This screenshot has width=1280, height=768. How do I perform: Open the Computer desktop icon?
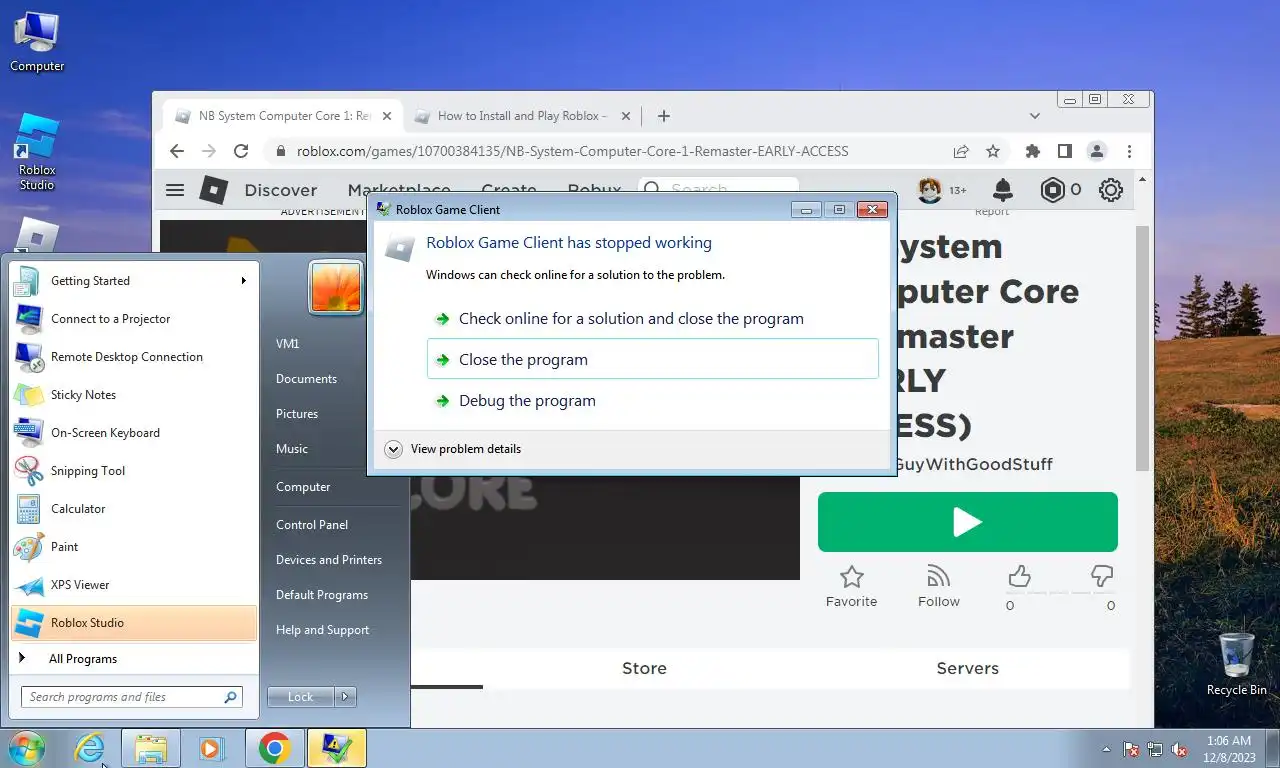point(37,41)
